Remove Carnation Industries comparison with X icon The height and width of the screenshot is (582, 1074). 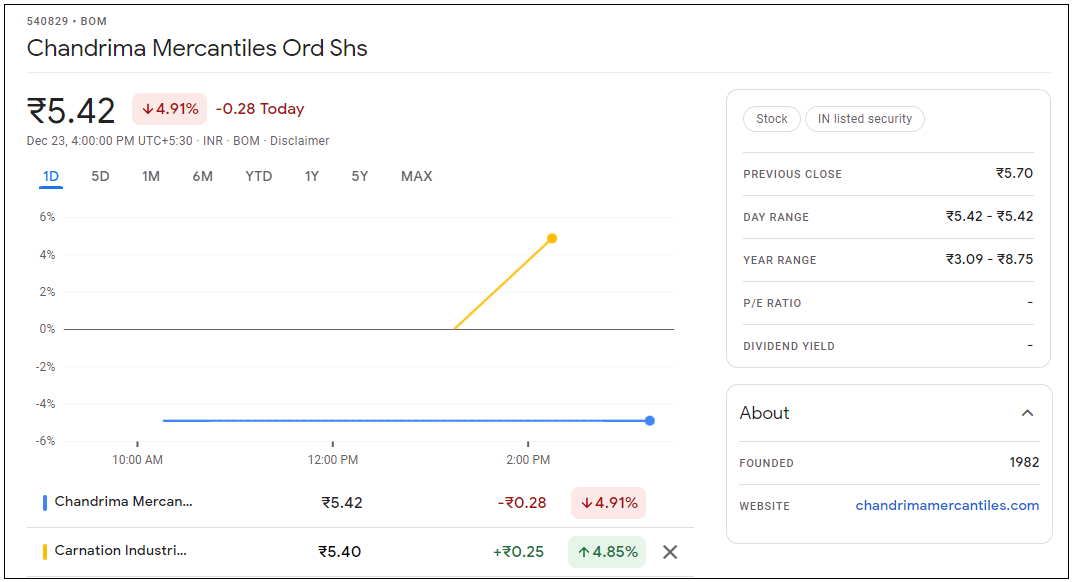670,552
